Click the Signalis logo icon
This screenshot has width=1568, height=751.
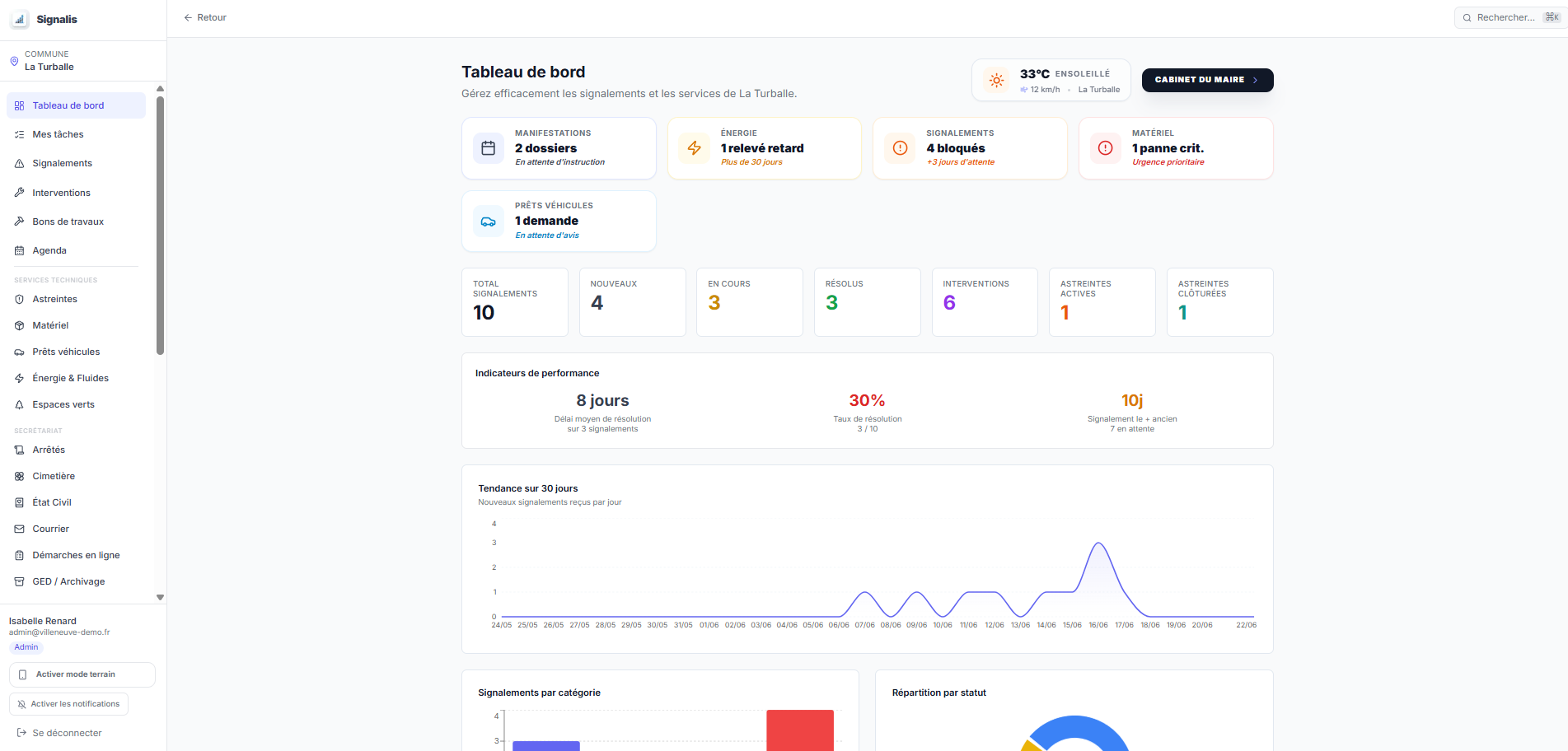(x=19, y=19)
